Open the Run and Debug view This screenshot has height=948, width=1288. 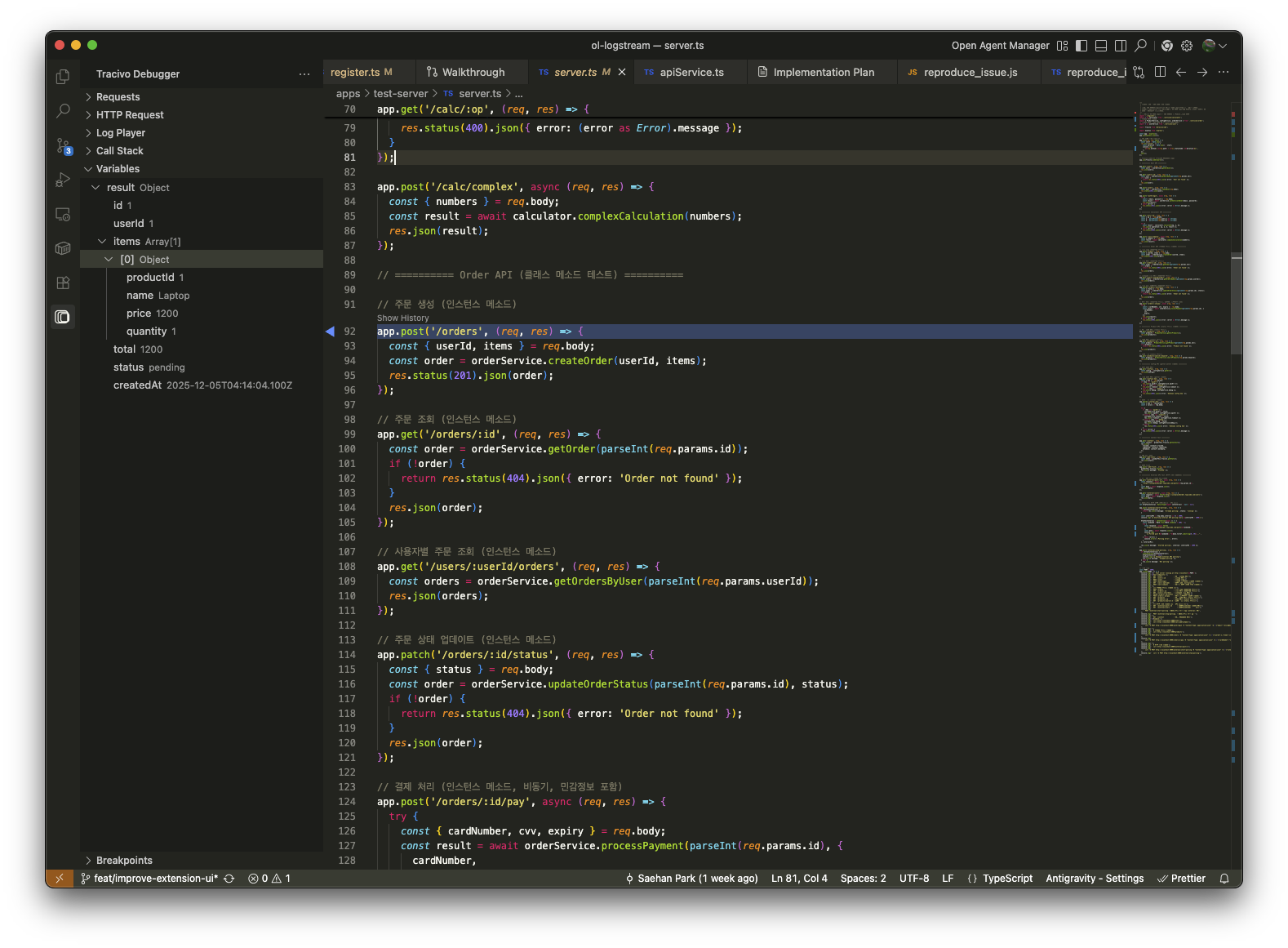[63, 180]
